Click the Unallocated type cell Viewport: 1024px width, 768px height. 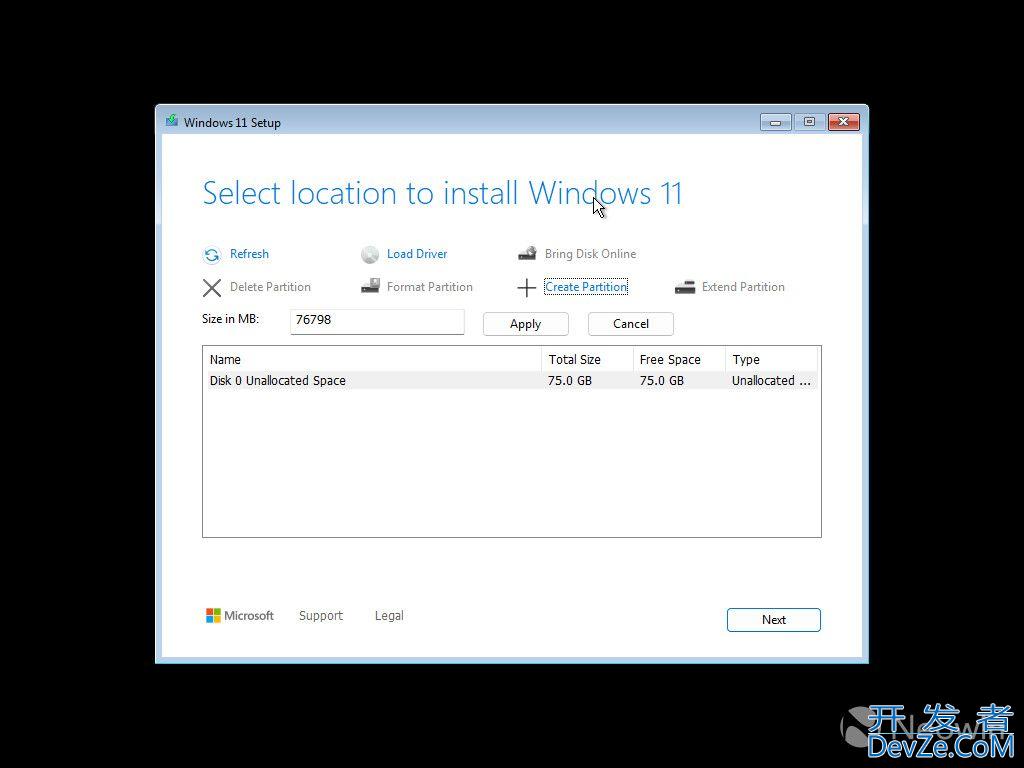pos(771,380)
